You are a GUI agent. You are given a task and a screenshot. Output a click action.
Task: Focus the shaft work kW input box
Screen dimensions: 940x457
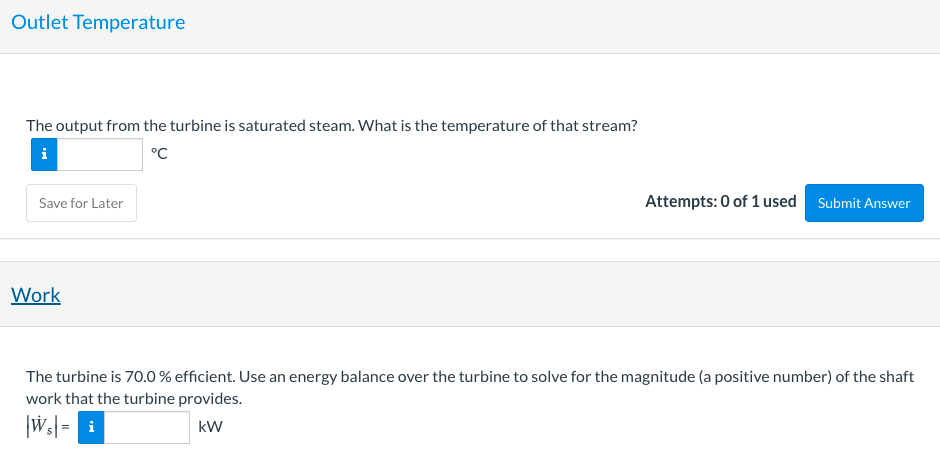tap(147, 427)
